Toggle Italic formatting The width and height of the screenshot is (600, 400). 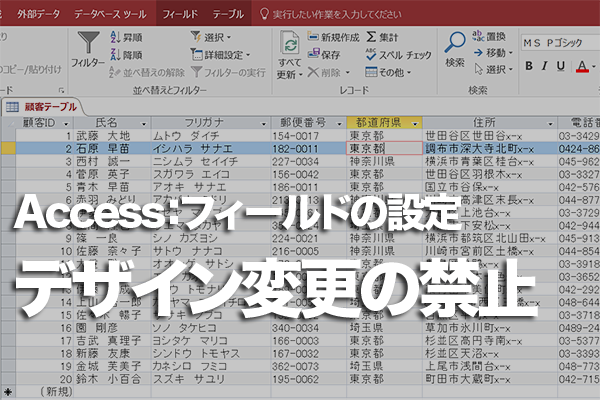[x=545, y=66]
